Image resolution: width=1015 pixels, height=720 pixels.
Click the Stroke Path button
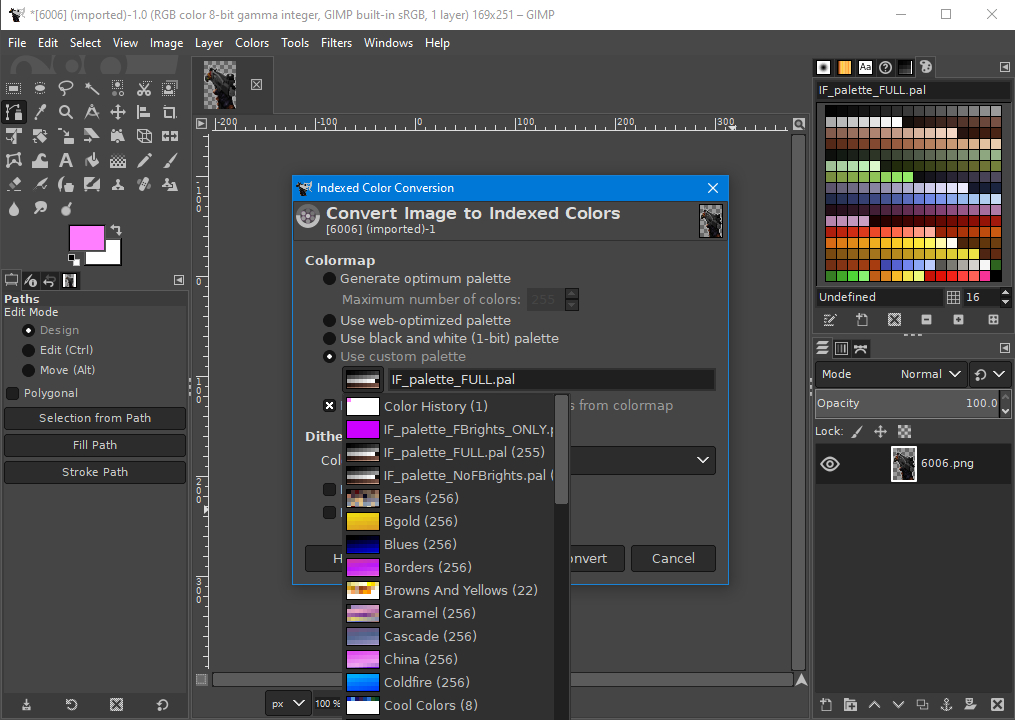pyautogui.click(x=95, y=473)
